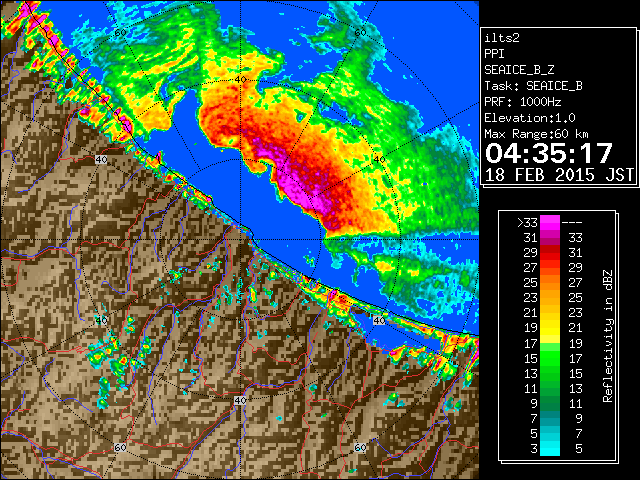Click the '---' legend label
Viewport: 640px width, 480px height.
tap(572, 222)
